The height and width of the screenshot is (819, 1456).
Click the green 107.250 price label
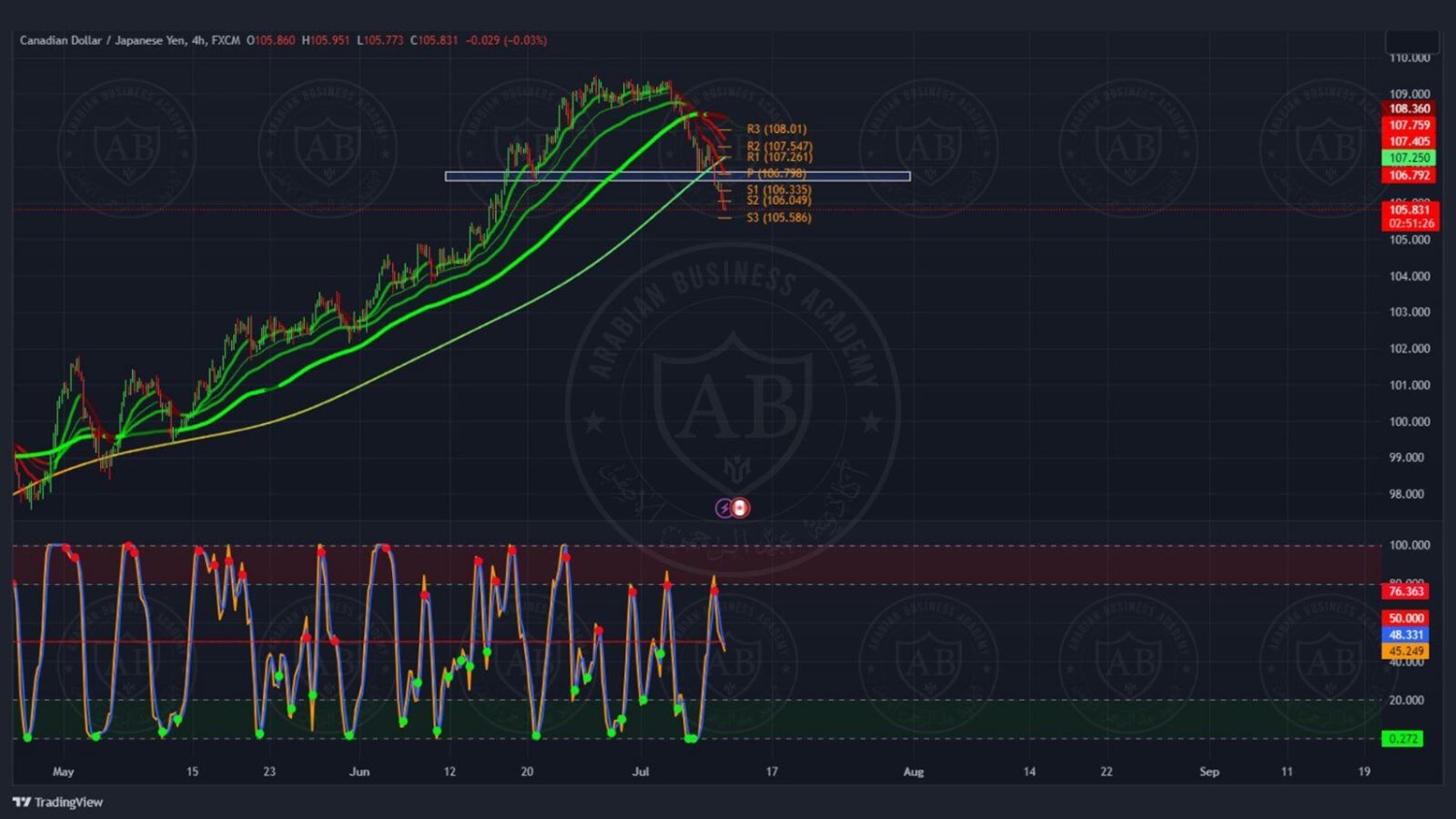[x=1409, y=158]
